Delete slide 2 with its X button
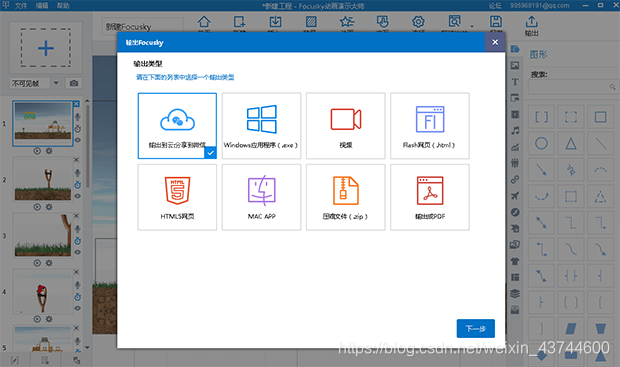The width and height of the screenshot is (620, 367). coord(76,160)
